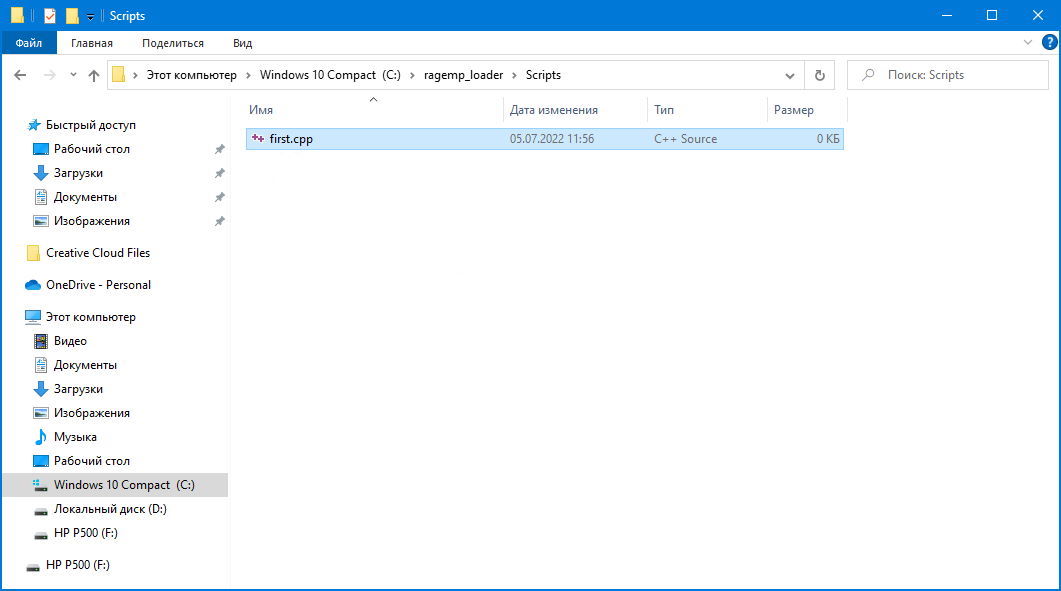Open Быстрый доступ in the navigation pane
This screenshot has height=591, width=1061.
point(91,125)
